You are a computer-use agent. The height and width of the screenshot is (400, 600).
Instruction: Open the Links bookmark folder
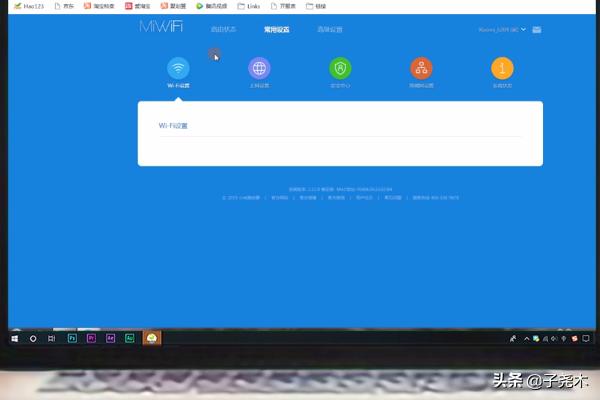[x=249, y=6]
